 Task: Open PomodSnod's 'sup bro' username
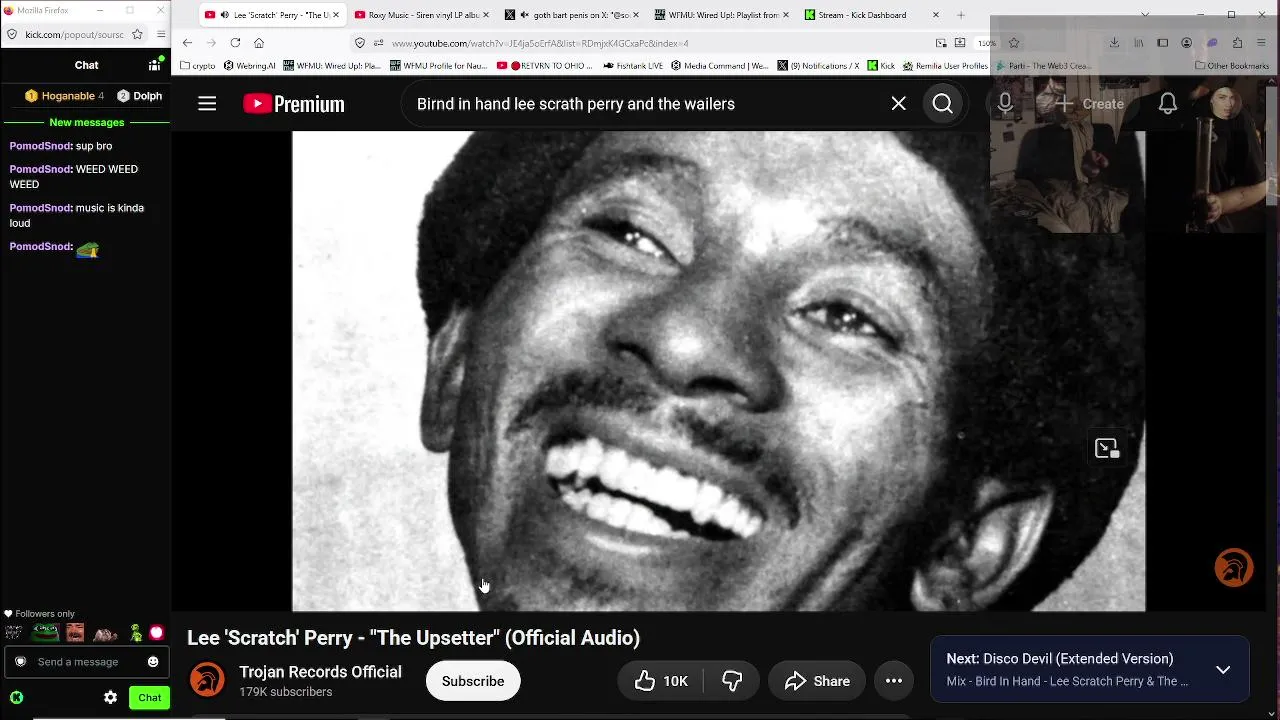pyautogui.click(x=41, y=146)
